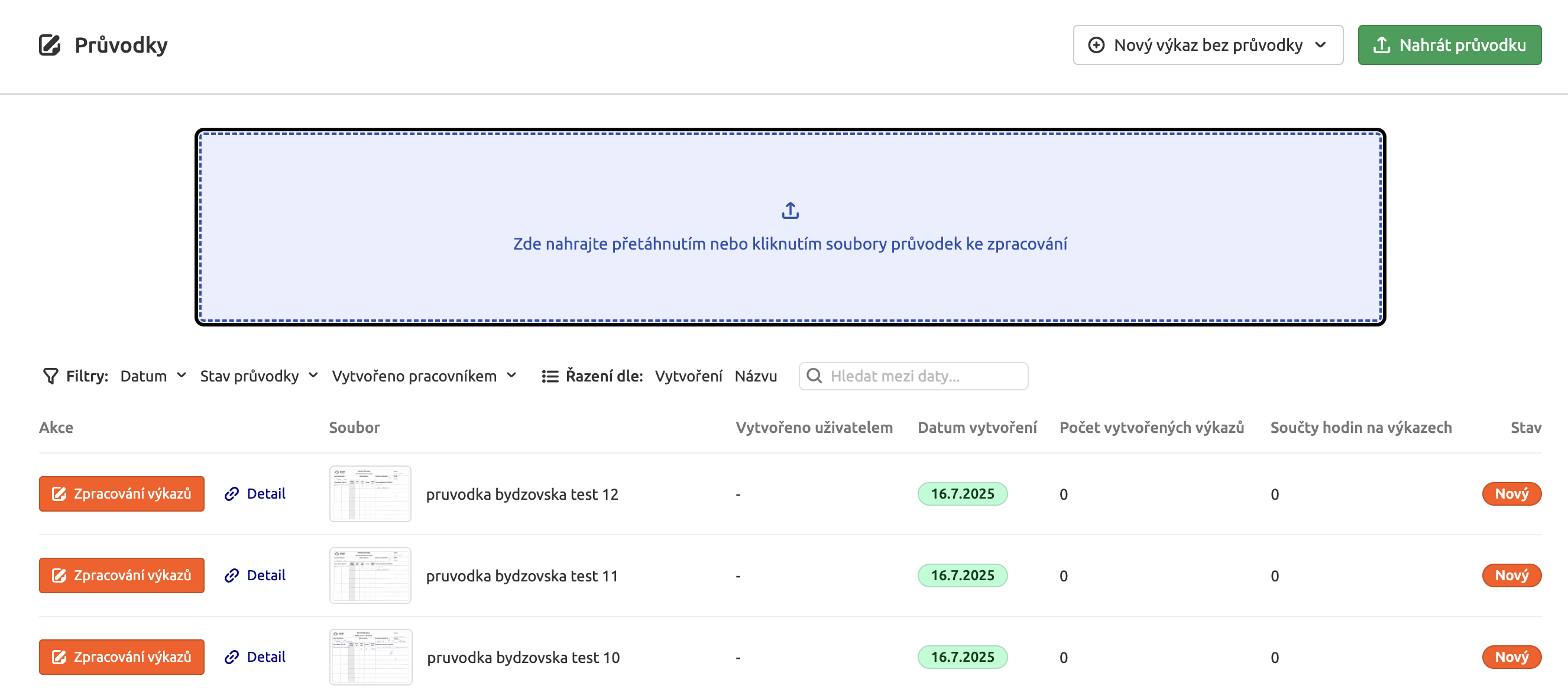The height and width of the screenshot is (692, 1568).
Task: Select Názvu as the sorting option
Action: coord(756,376)
